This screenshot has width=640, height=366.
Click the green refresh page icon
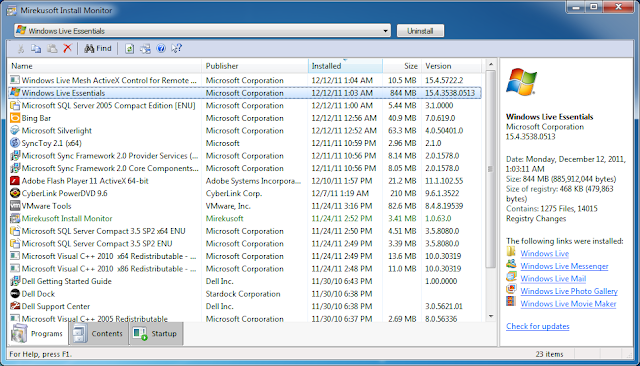point(129,49)
